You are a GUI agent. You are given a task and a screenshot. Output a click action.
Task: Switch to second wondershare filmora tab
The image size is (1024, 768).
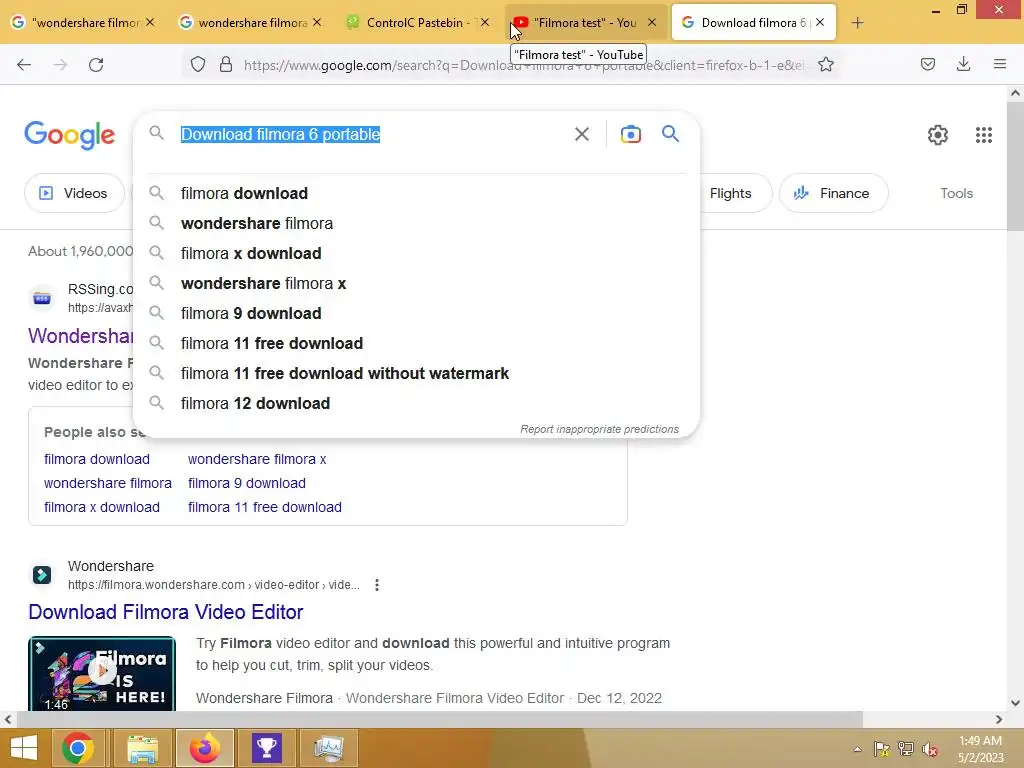[x=251, y=23]
